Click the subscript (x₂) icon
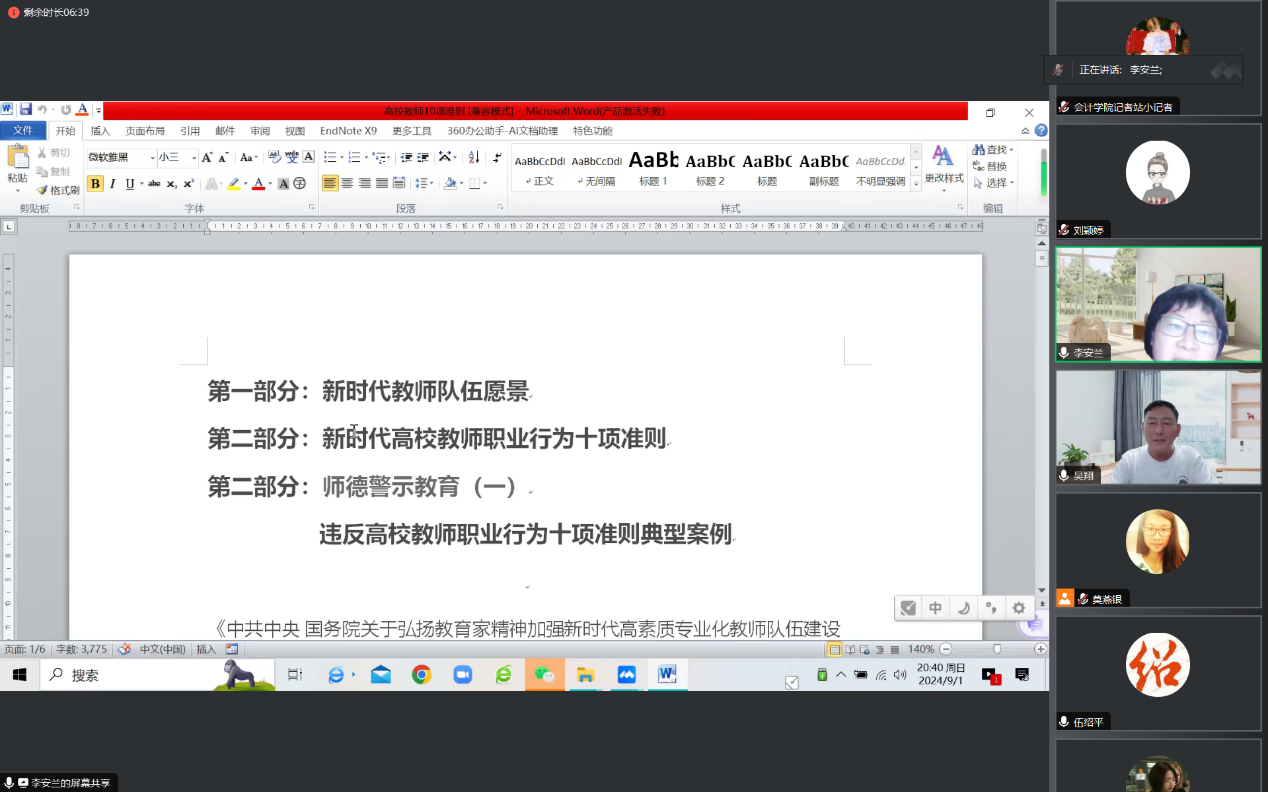This screenshot has height=792, width=1268. tap(171, 184)
